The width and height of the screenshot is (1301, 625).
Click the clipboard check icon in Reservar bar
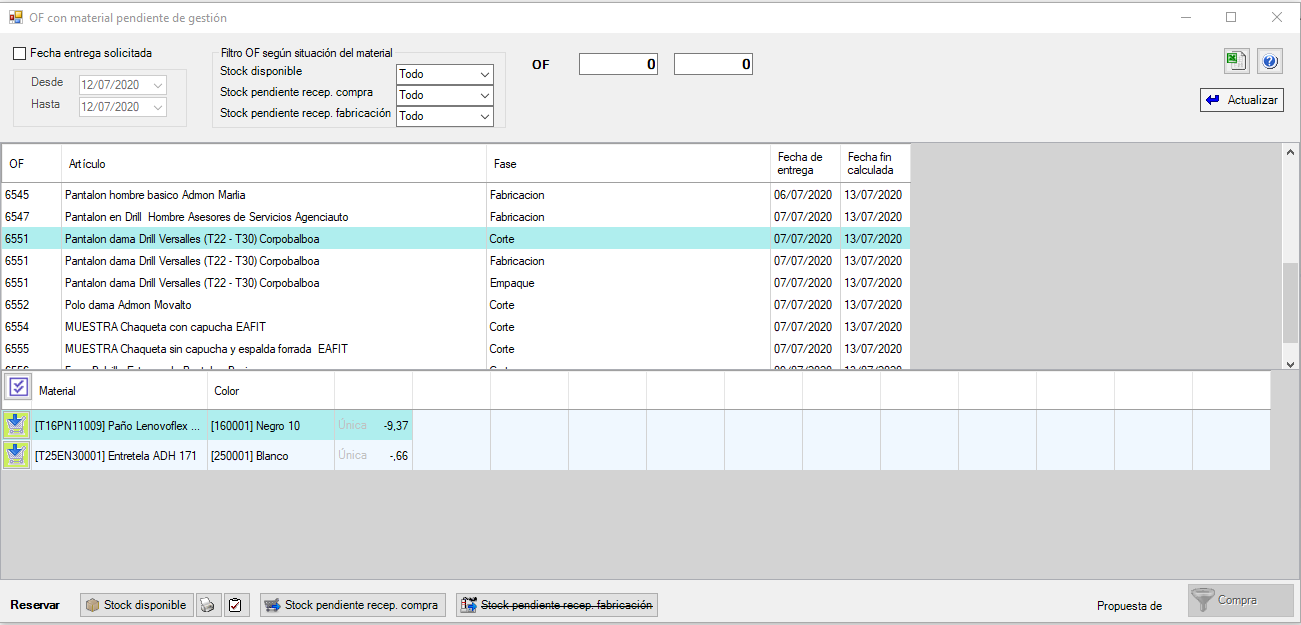(x=236, y=605)
